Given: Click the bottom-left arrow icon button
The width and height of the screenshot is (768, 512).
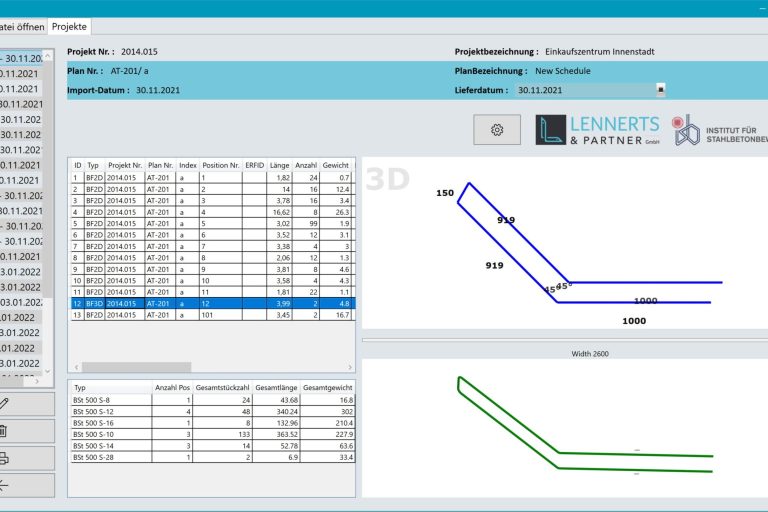Looking at the screenshot, I should click(27, 485).
